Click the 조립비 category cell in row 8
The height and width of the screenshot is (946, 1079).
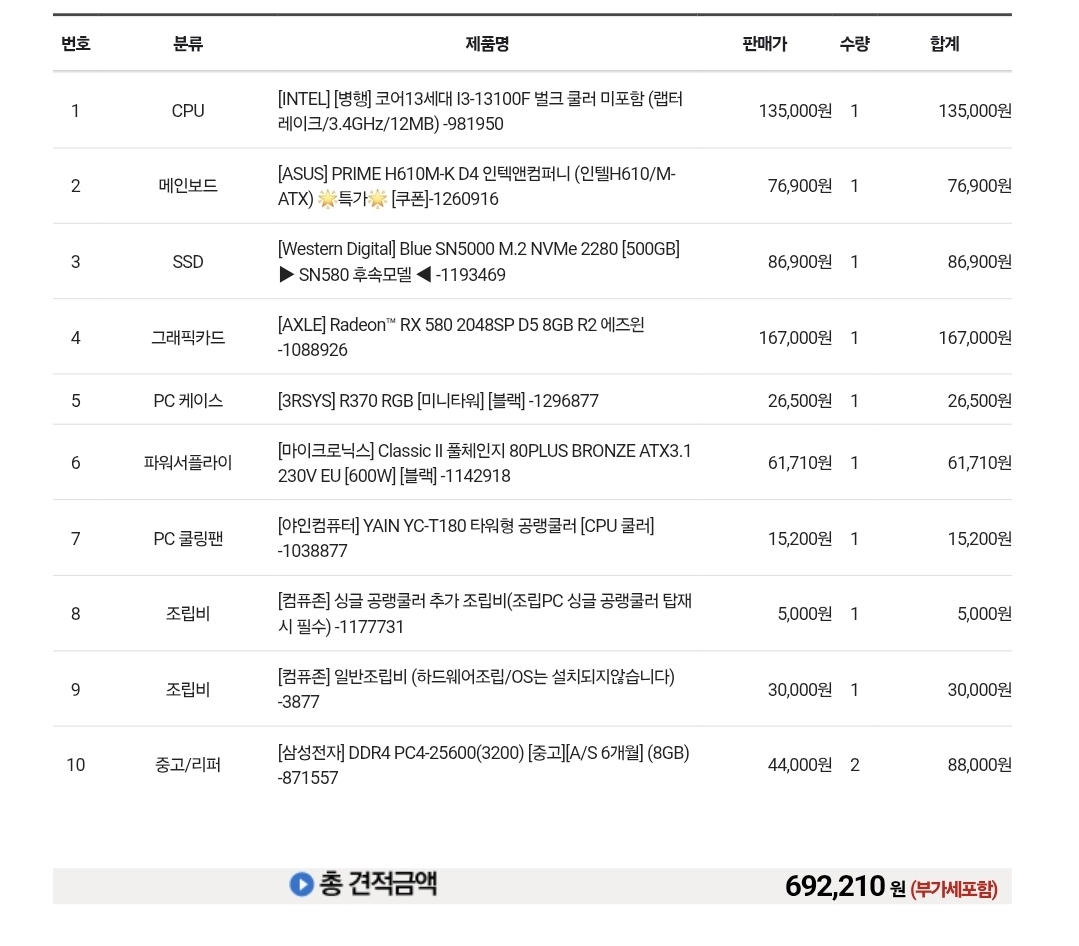pyautogui.click(x=188, y=614)
